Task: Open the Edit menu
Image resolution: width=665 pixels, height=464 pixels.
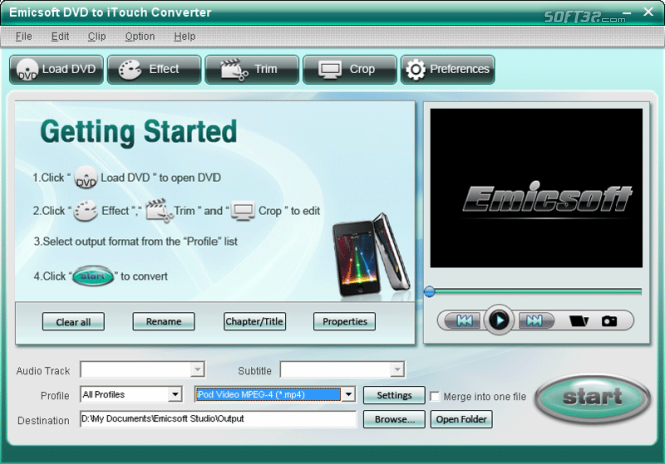Action: tap(60, 36)
